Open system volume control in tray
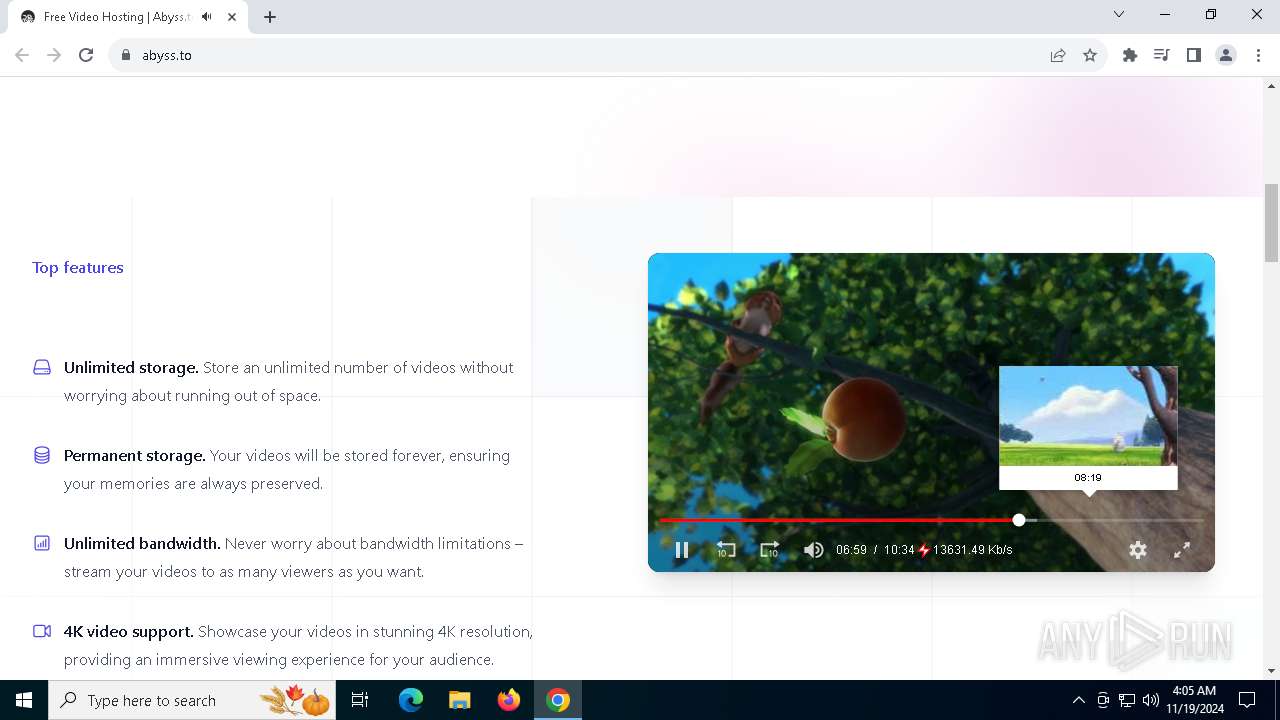The image size is (1280, 720). (1151, 700)
